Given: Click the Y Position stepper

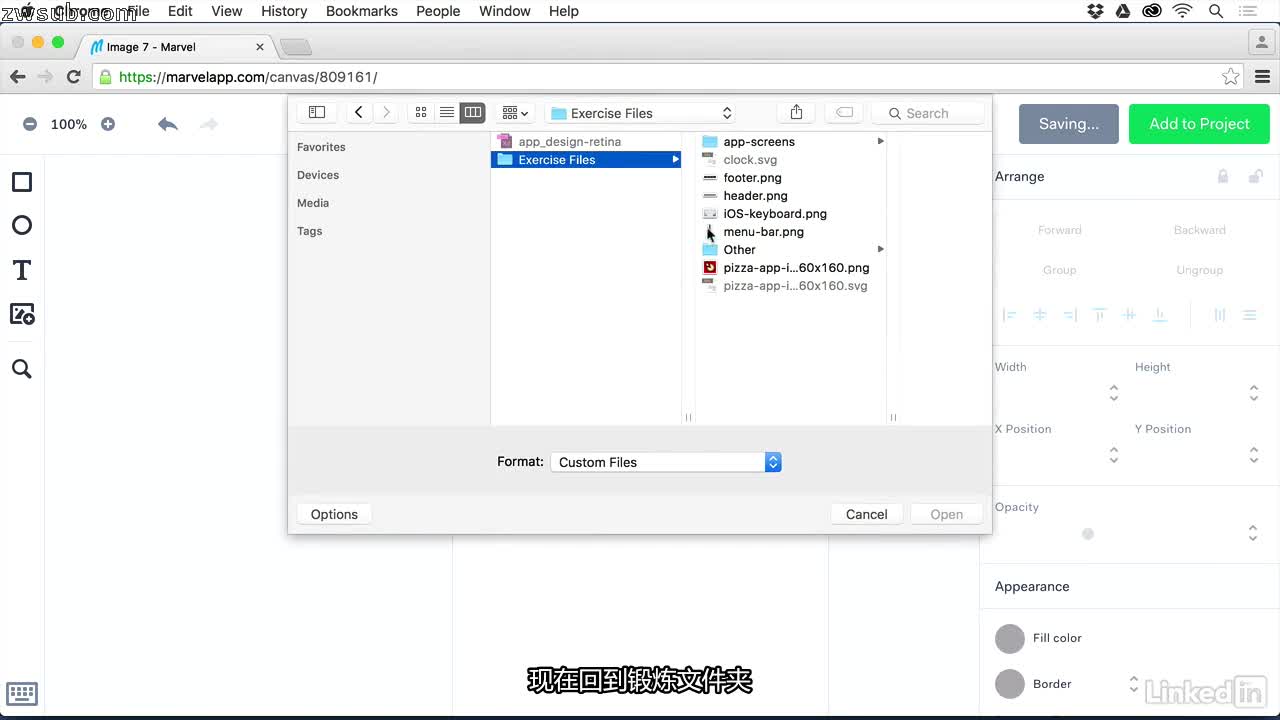Looking at the screenshot, I should (1254, 455).
